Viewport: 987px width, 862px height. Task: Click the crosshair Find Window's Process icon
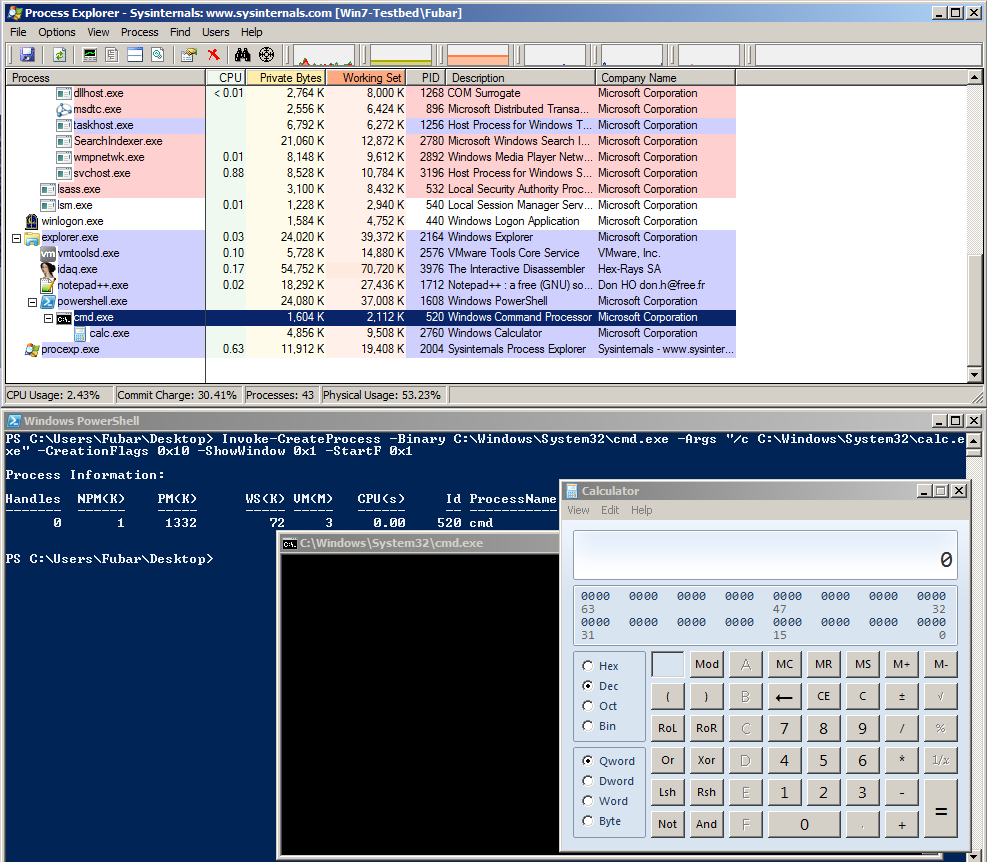point(266,55)
